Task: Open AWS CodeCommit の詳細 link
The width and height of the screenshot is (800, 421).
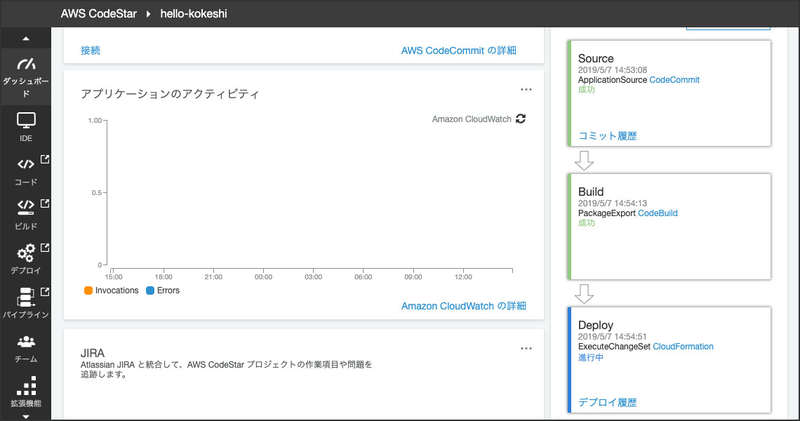Action: click(459, 51)
